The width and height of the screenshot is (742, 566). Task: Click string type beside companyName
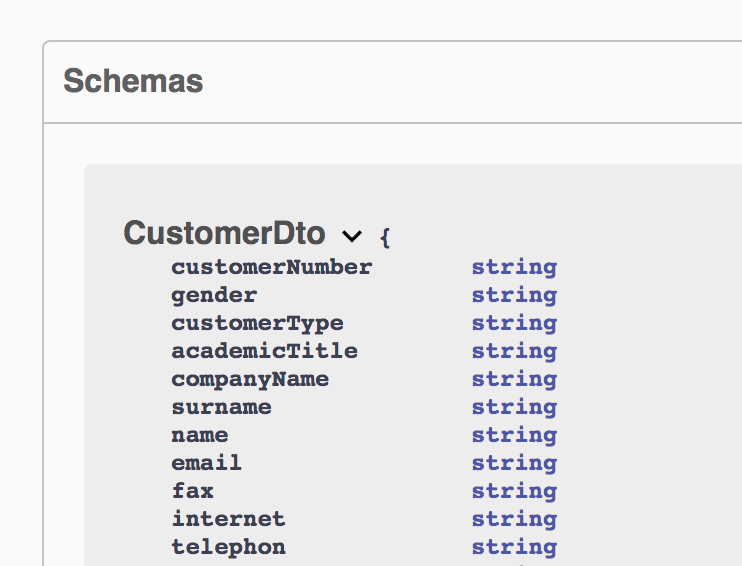(514, 380)
